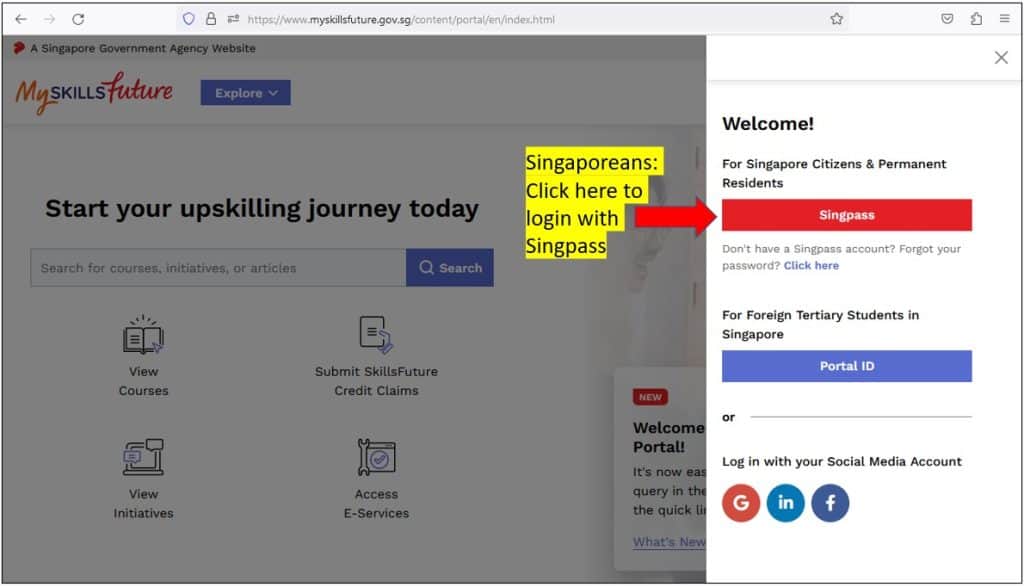Log in with Google account icon
Screen dimensions: 1024x587
click(741, 503)
